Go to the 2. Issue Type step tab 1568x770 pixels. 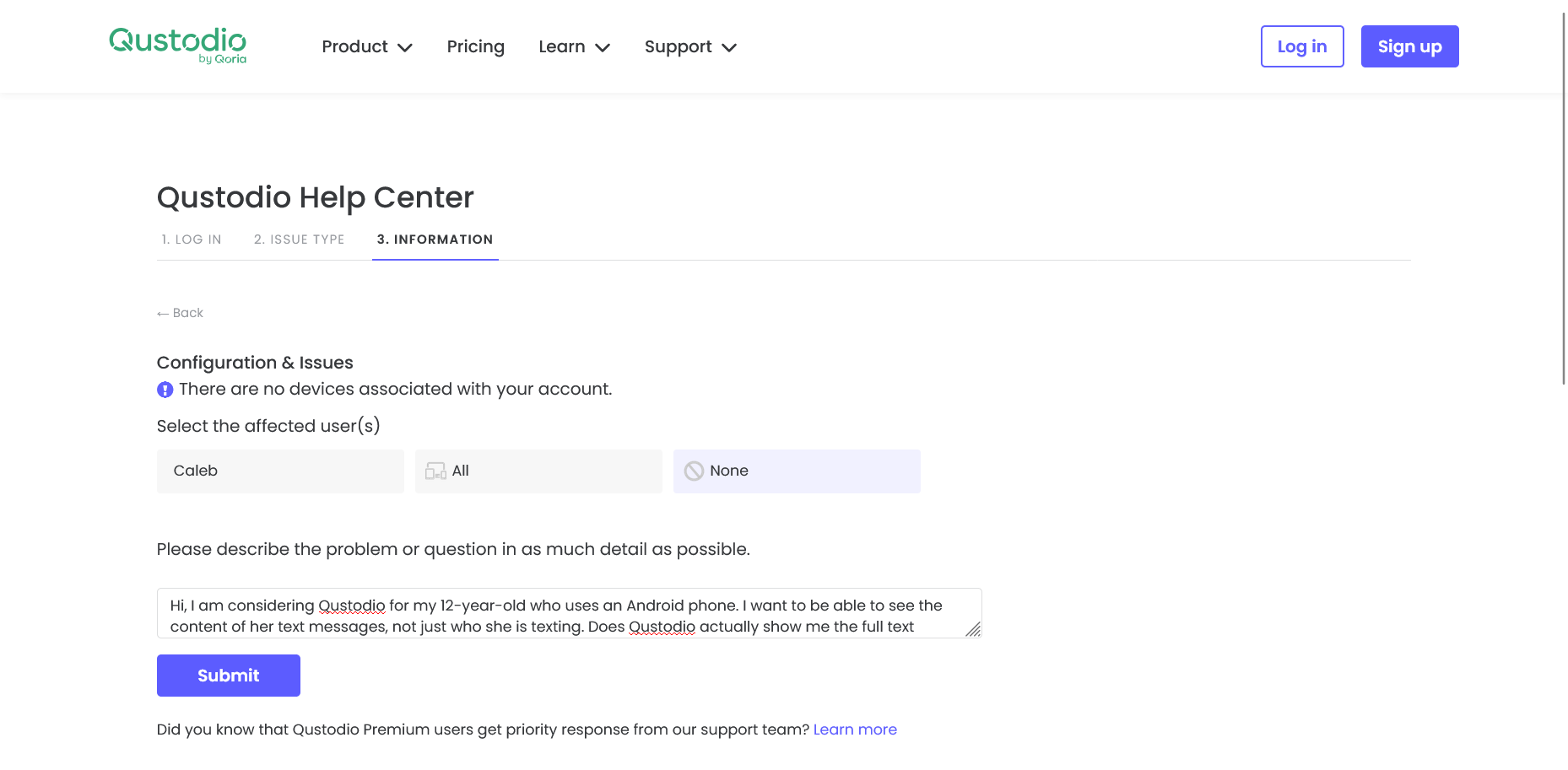point(300,240)
